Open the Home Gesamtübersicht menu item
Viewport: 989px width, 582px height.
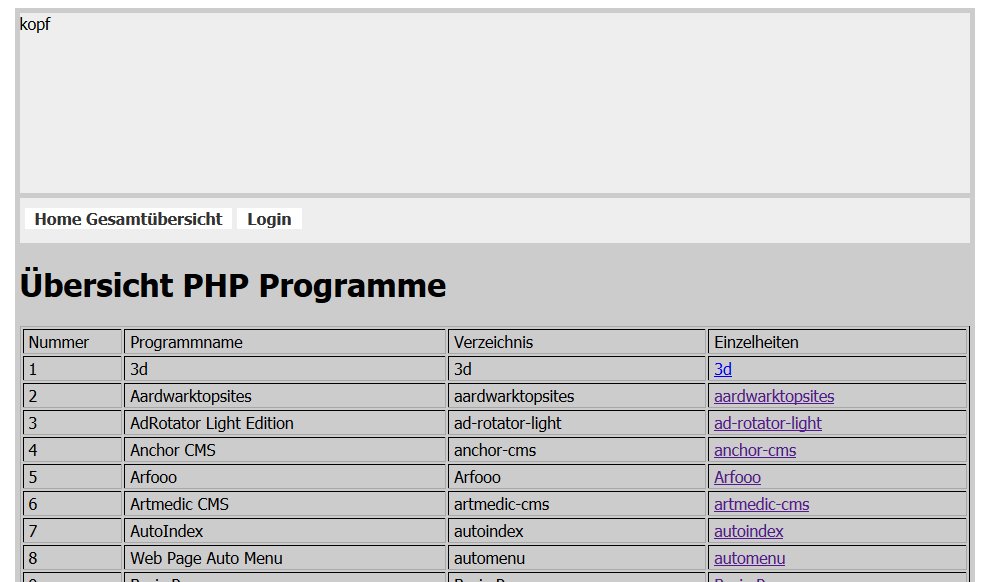pyautogui.click(x=128, y=219)
